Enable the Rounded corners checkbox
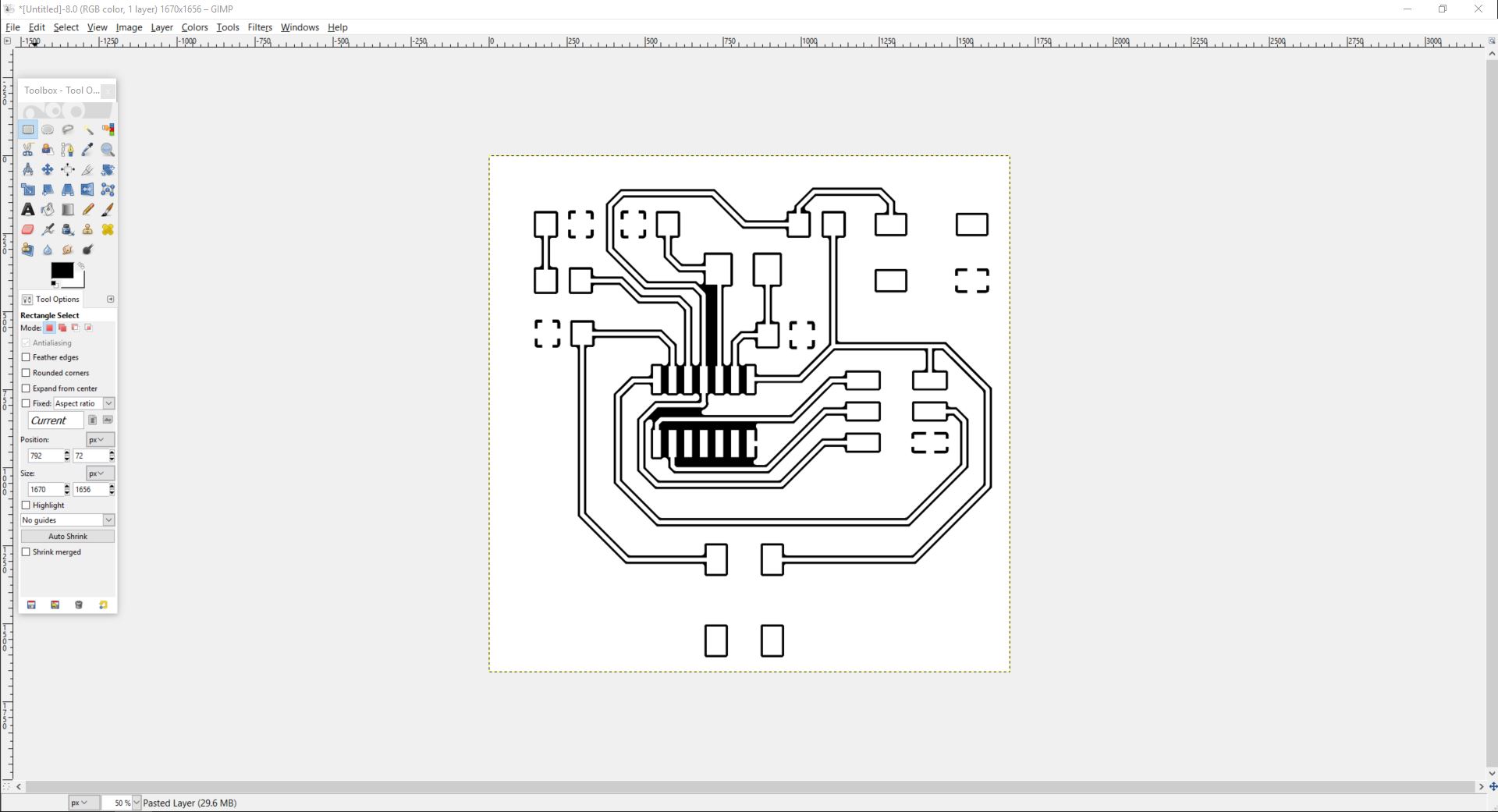The width and height of the screenshot is (1498, 812). click(26, 373)
